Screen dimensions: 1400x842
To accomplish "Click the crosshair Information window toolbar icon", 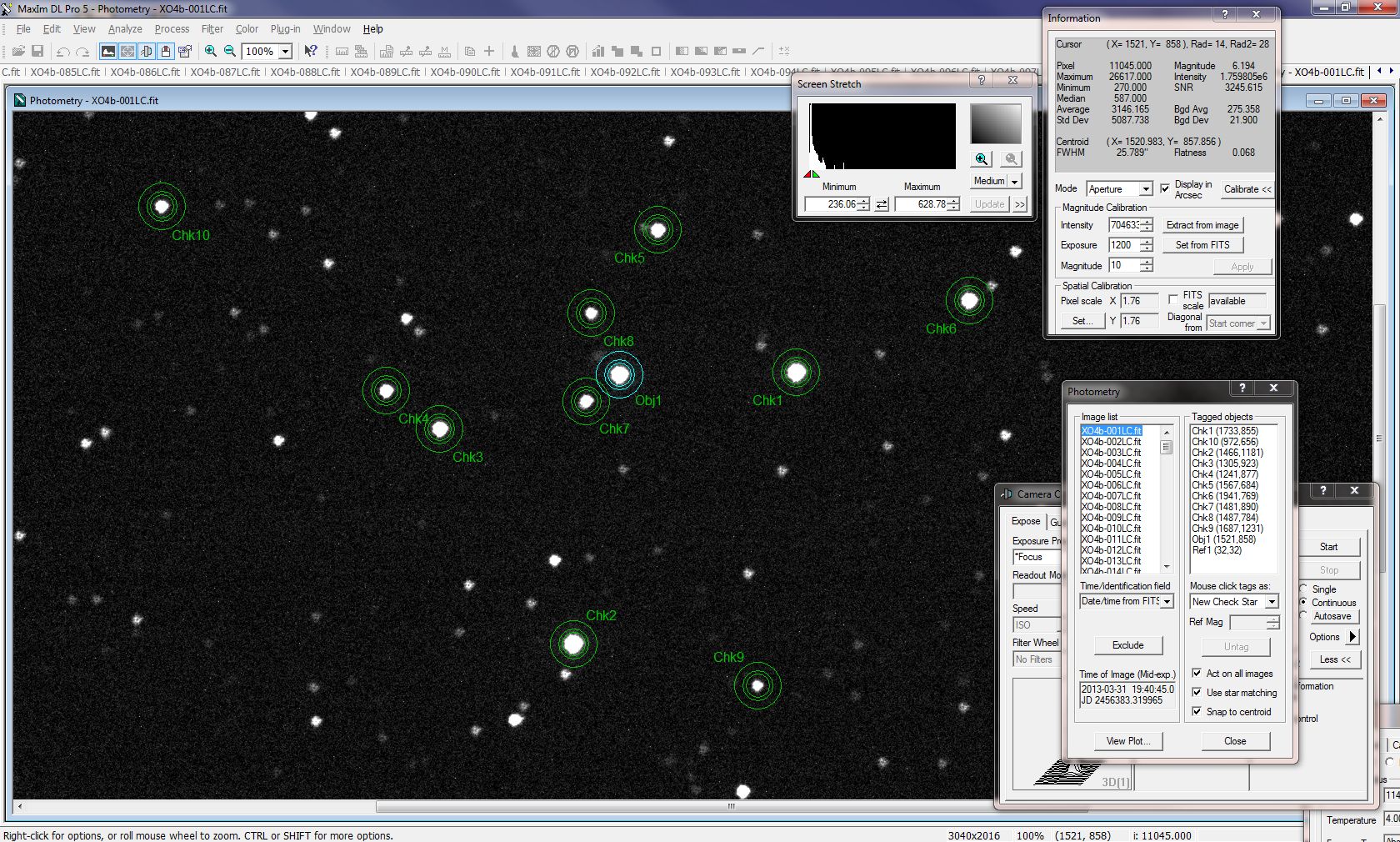I will point(127,51).
